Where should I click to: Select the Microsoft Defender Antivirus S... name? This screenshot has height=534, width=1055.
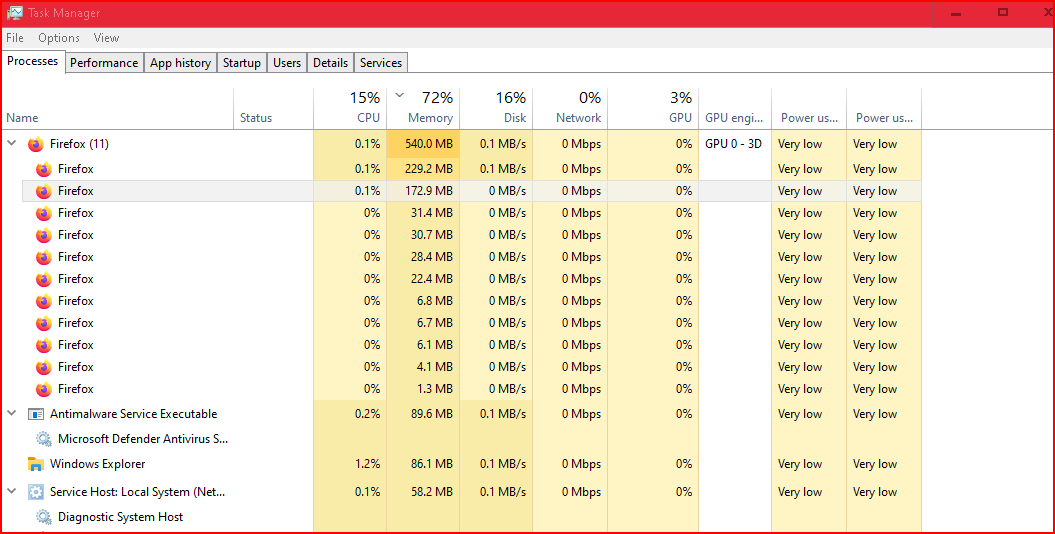point(143,439)
